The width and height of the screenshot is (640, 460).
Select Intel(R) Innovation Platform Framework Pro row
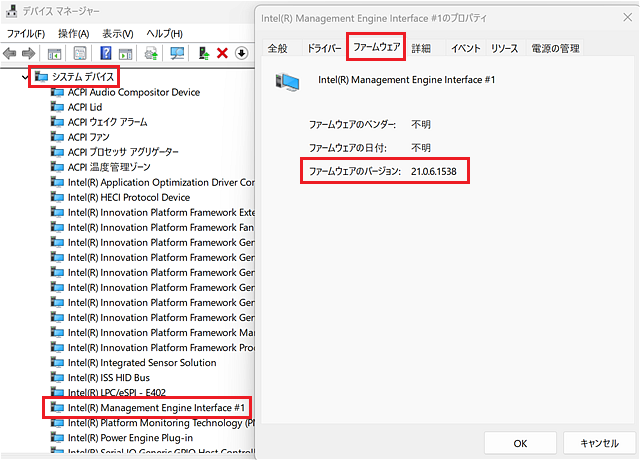(161, 347)
